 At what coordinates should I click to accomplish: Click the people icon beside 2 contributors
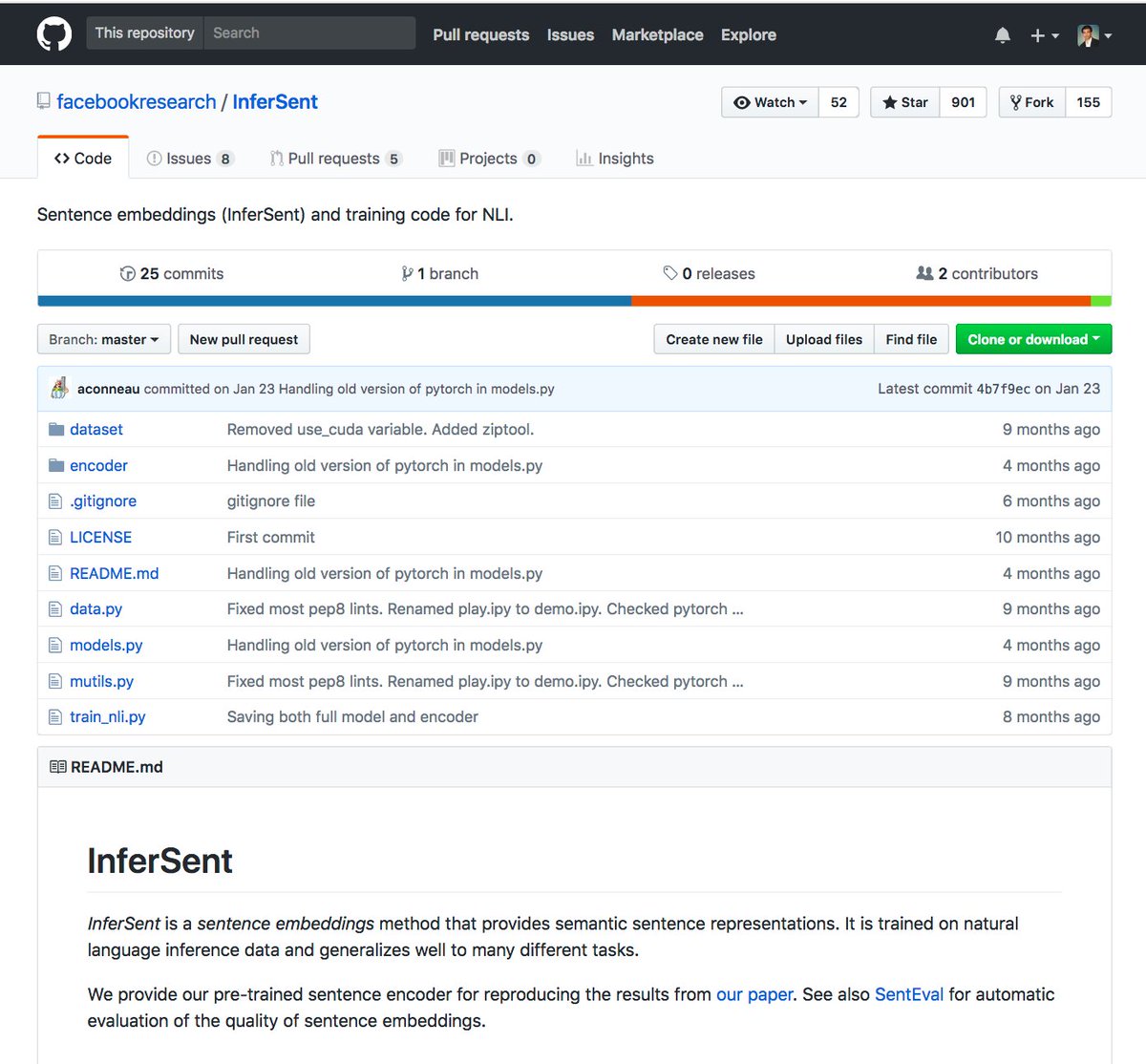click(924, 274)
